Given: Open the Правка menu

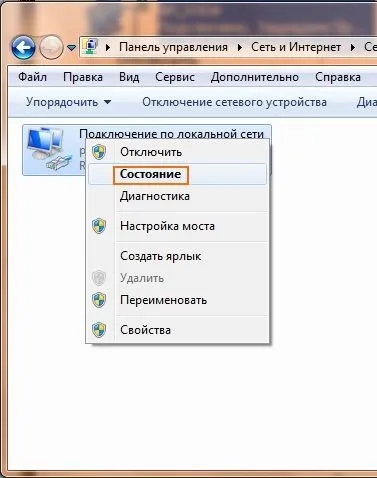Looking at the screenshot, I should click(83, 77).
